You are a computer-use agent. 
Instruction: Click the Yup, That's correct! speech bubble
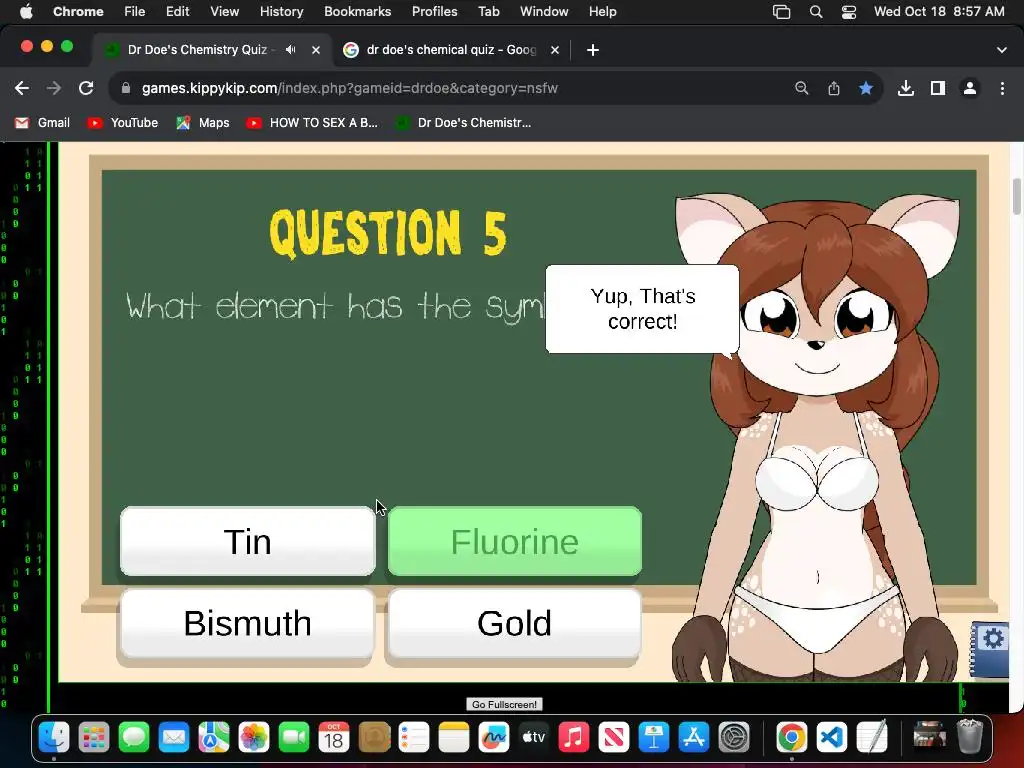click(643, 309)
